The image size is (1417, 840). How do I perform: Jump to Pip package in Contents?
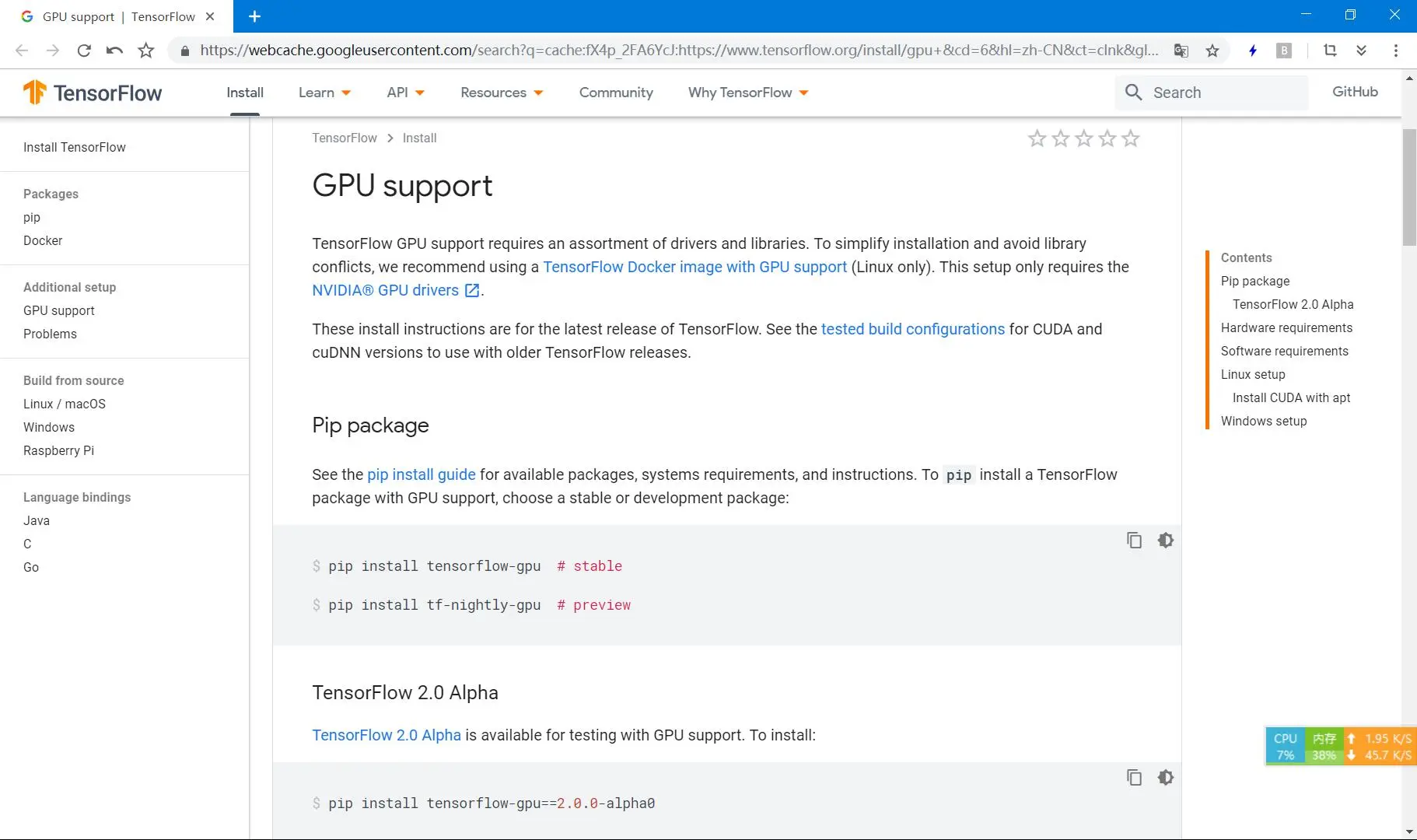(1255, 281)
